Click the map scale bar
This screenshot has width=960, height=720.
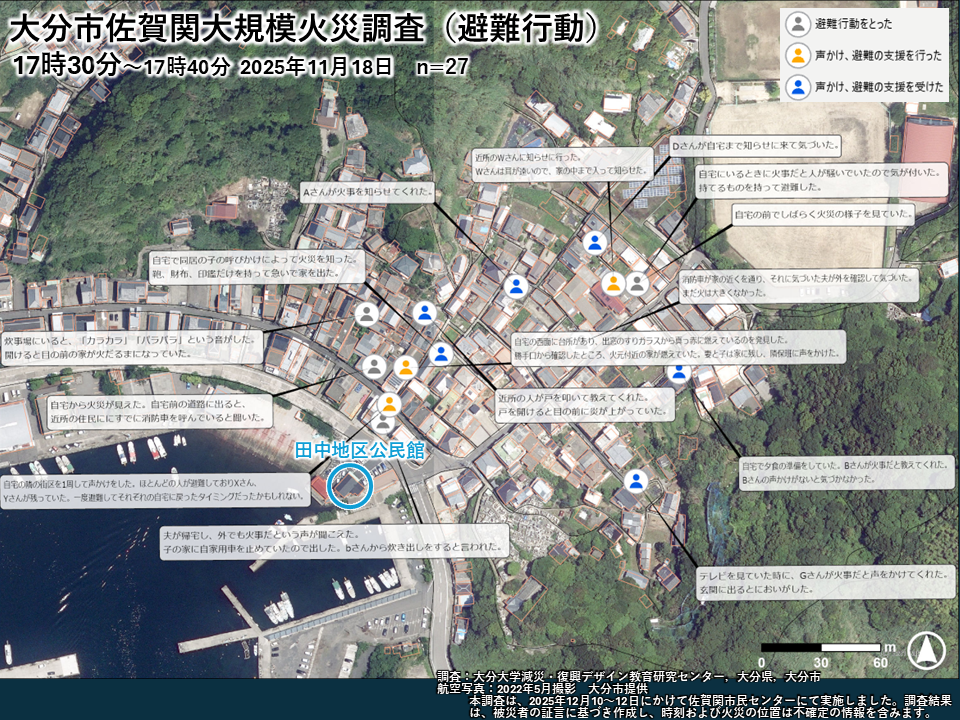pyautogui.click(x=820, y=648)
